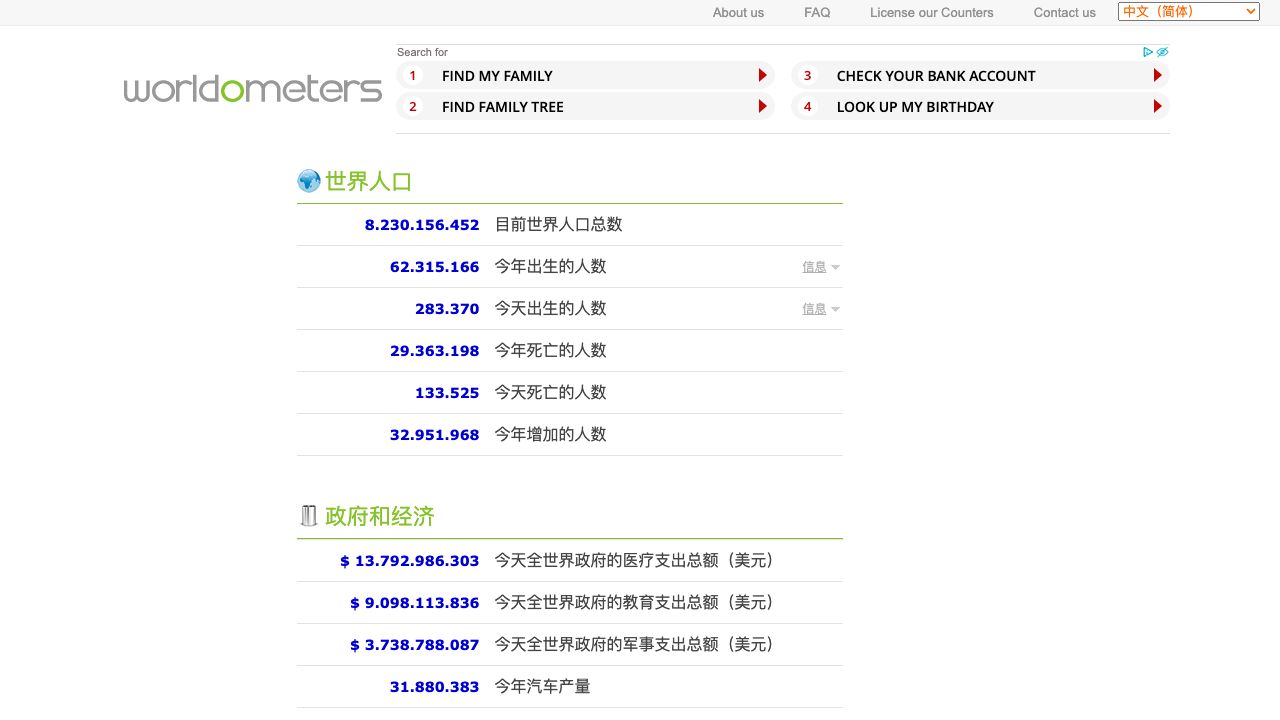Open the About us page
The width and height of the screenshot is (1280, 720).
click(x=738, y=13)
